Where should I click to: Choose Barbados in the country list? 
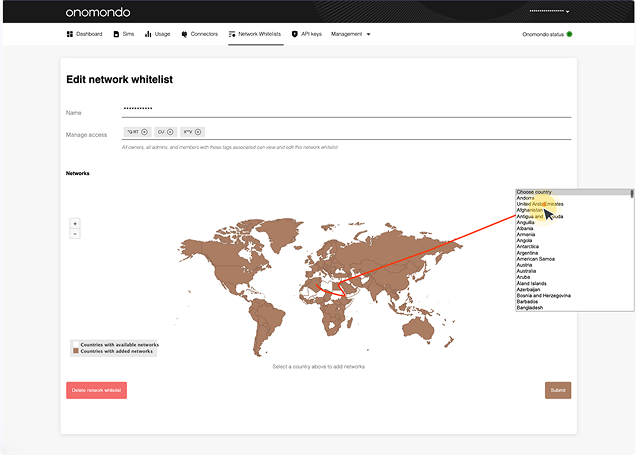pos(573,301)
